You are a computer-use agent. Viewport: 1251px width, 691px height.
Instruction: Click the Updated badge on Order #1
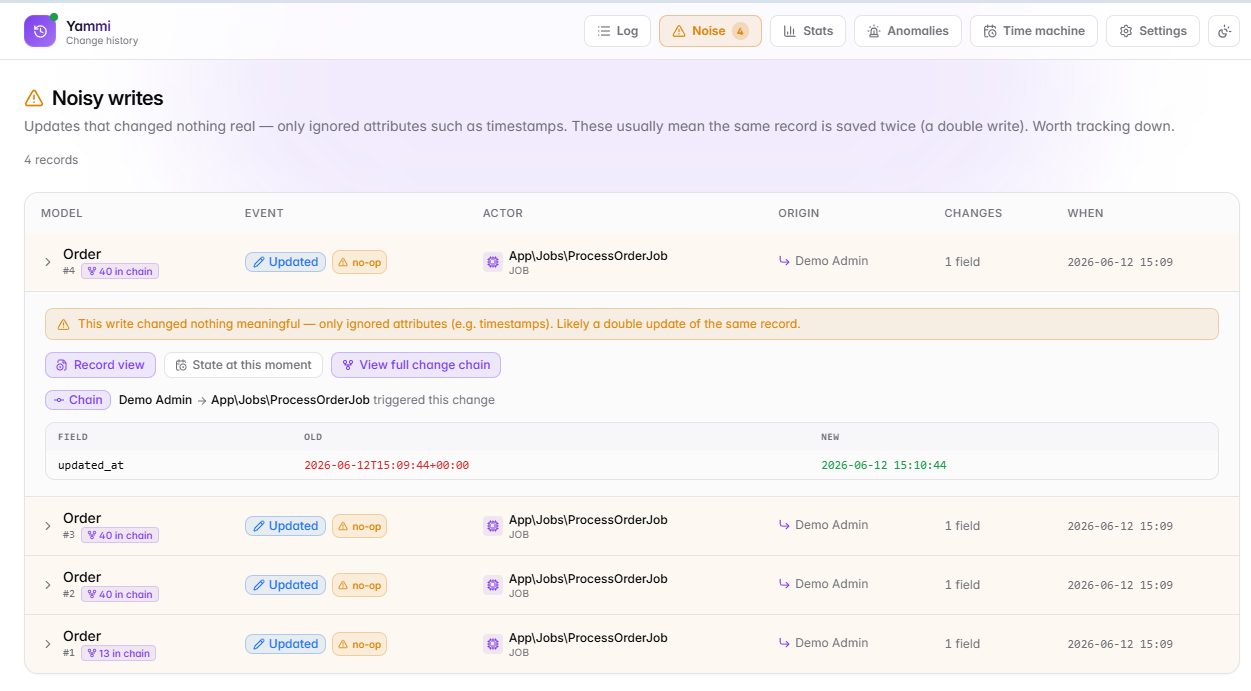click(x=285, y=644)
